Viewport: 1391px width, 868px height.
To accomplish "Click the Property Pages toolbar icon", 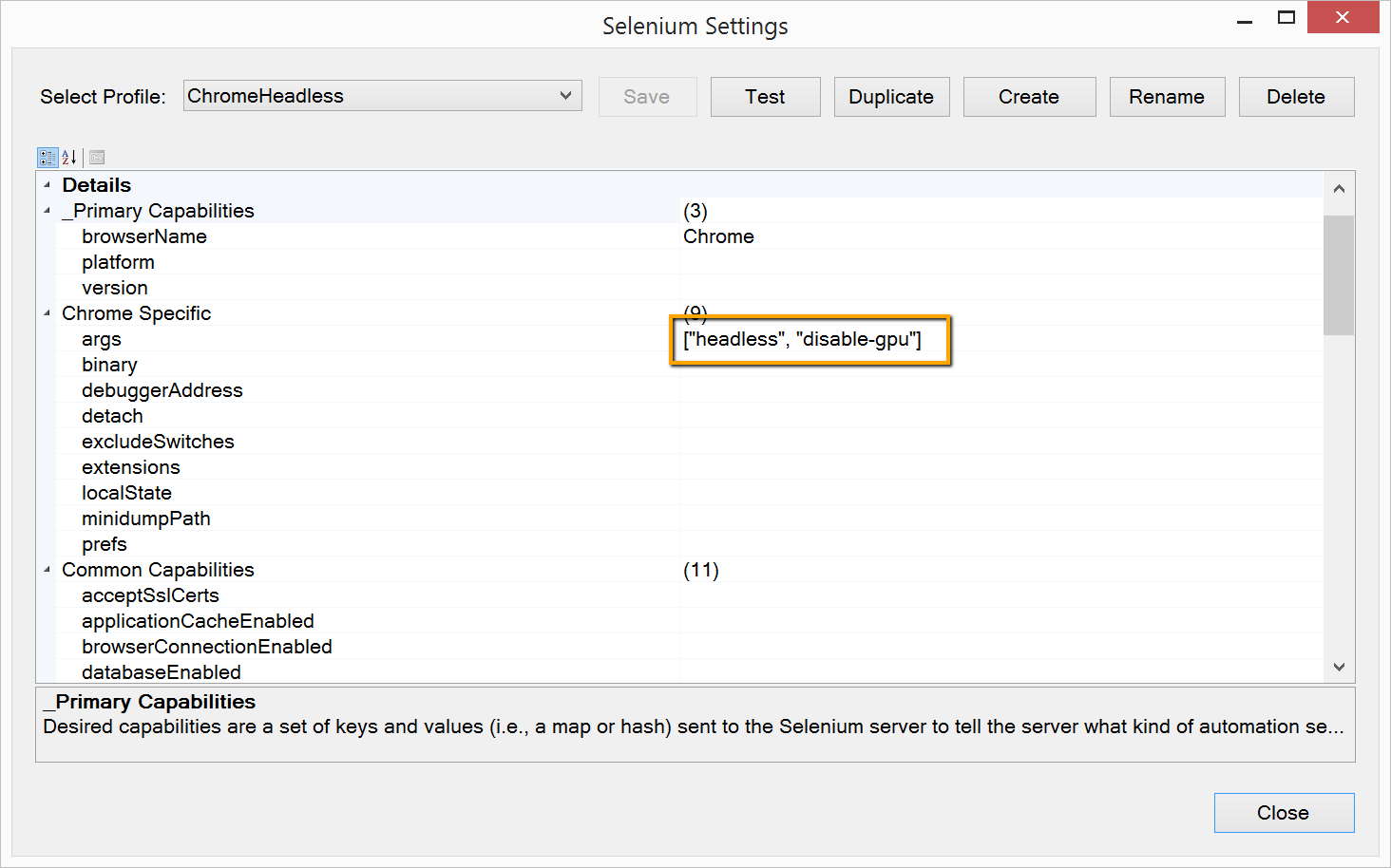I will (97, 158).
